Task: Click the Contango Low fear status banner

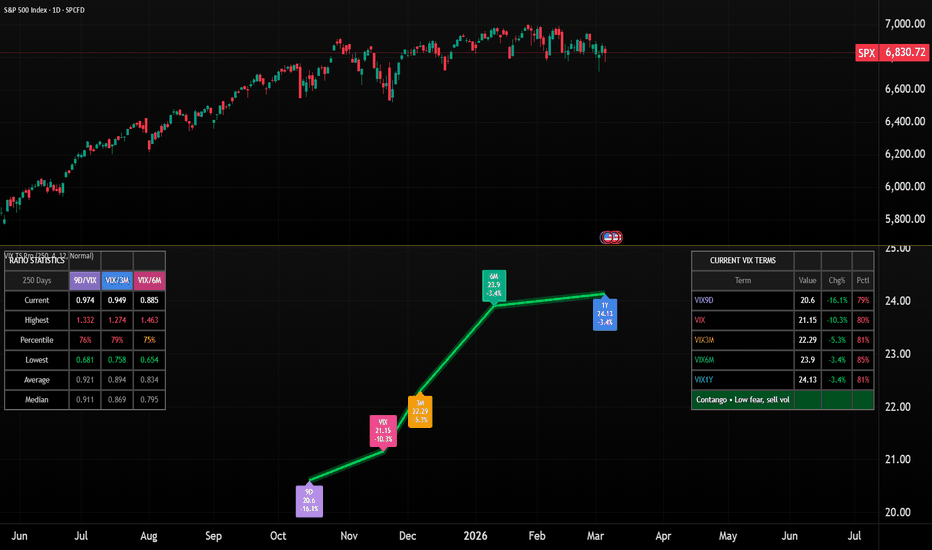Action: (755, 400)
